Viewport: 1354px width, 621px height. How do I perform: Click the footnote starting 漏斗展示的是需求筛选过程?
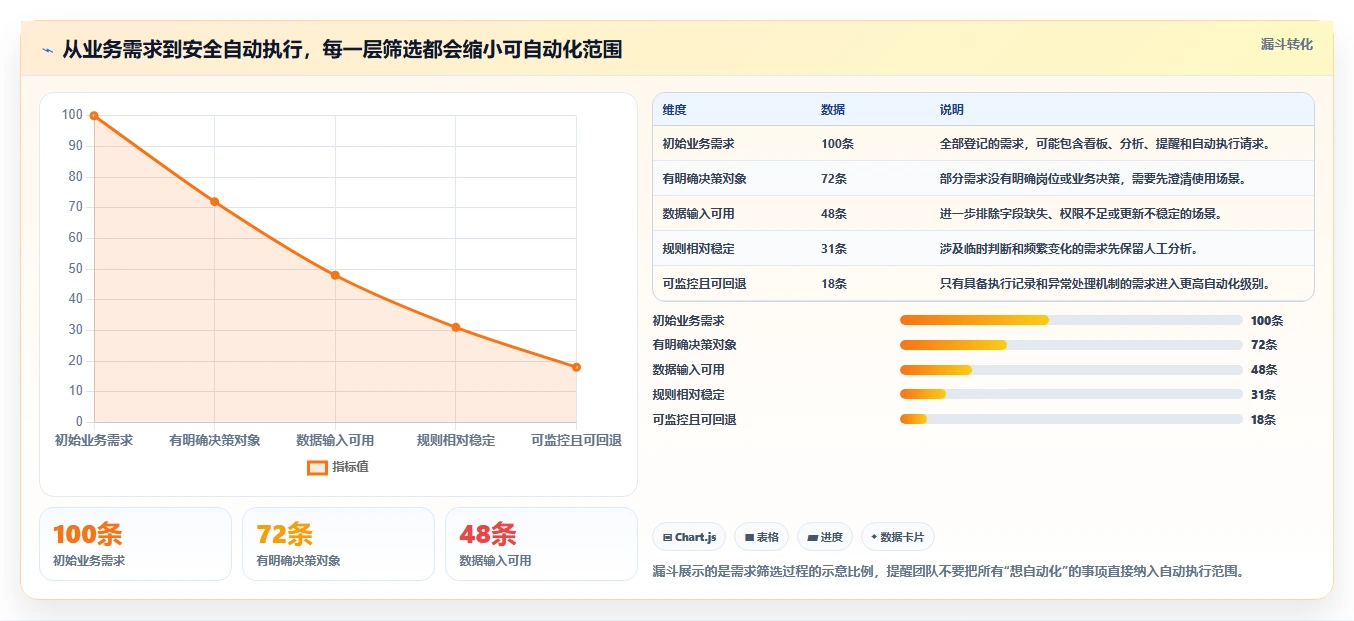(948, 572)
